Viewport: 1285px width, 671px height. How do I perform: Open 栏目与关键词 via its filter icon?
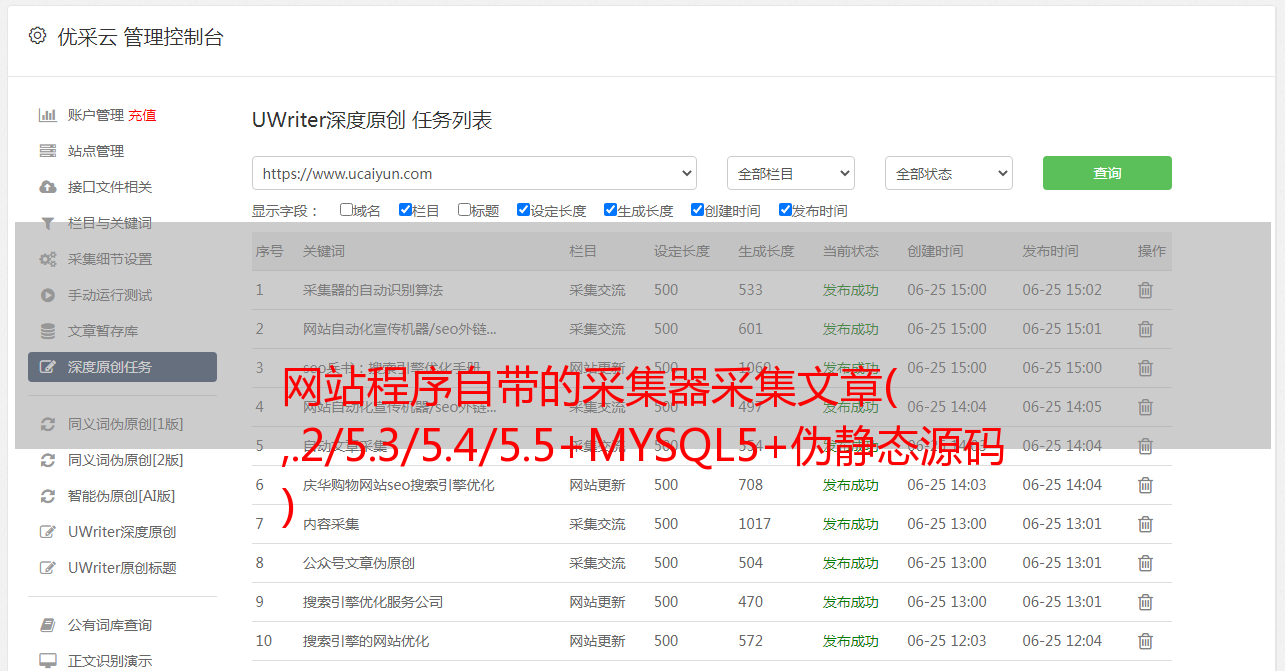click(x=47, y=223)
